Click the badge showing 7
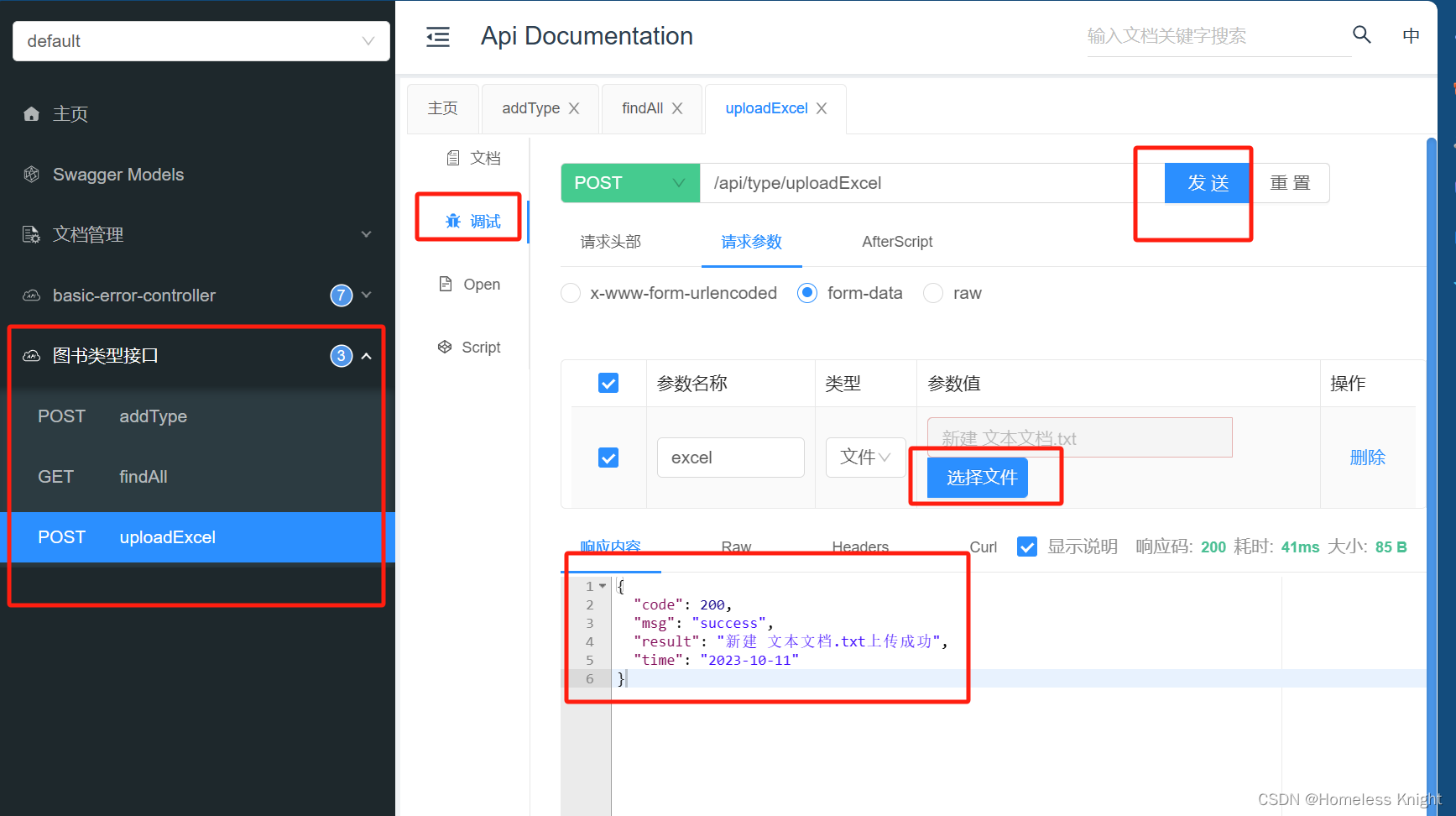 [x=341, y=296]
